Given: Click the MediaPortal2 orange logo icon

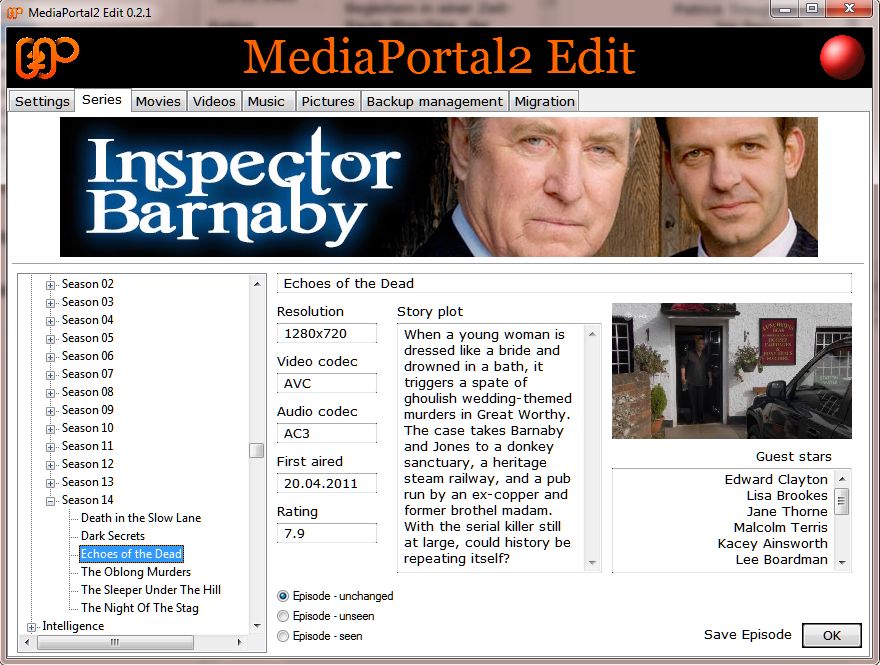Looking at the screenshot, I should point(47,57).
